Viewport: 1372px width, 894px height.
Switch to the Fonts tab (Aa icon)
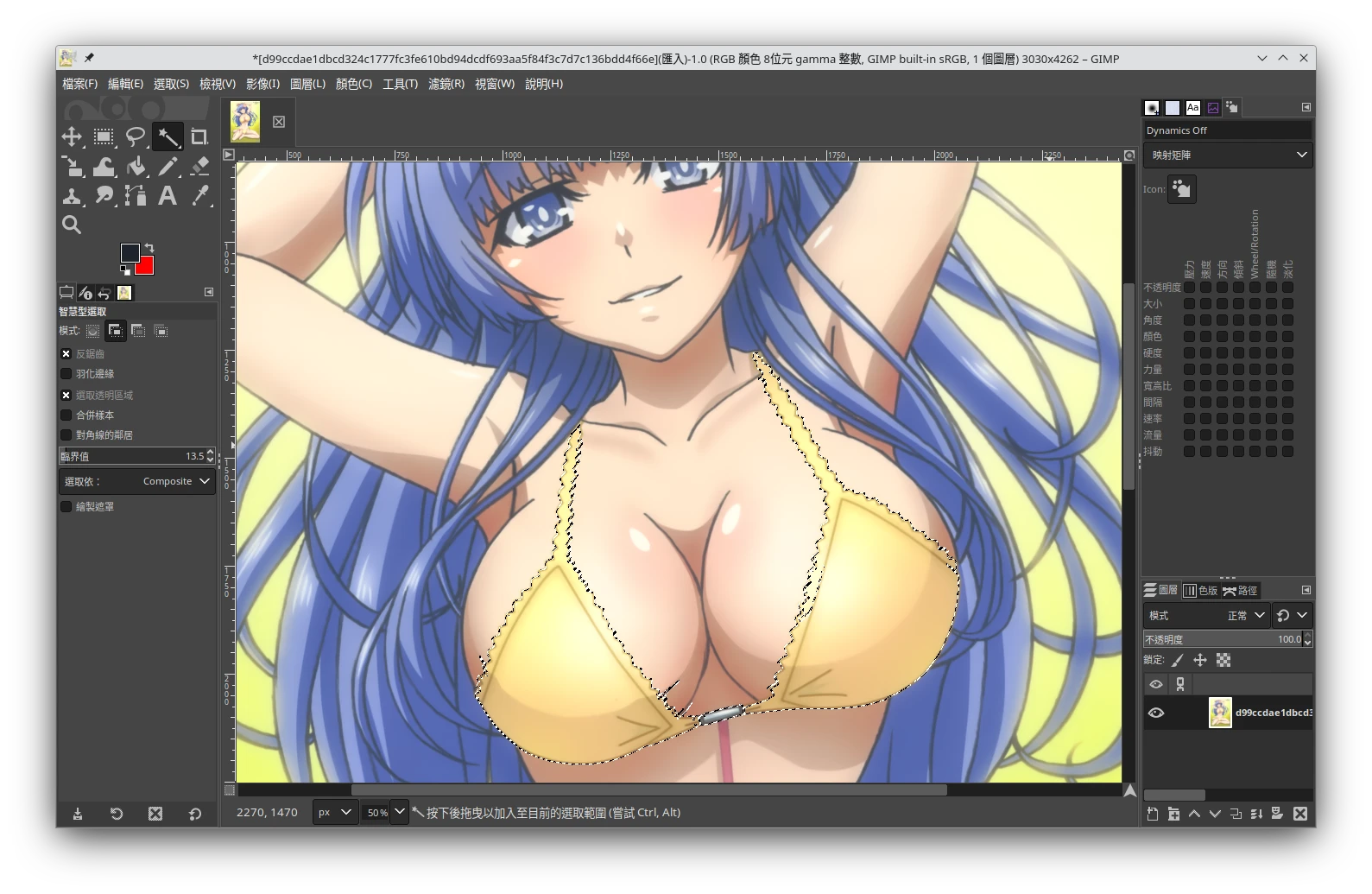point(1192,107)
